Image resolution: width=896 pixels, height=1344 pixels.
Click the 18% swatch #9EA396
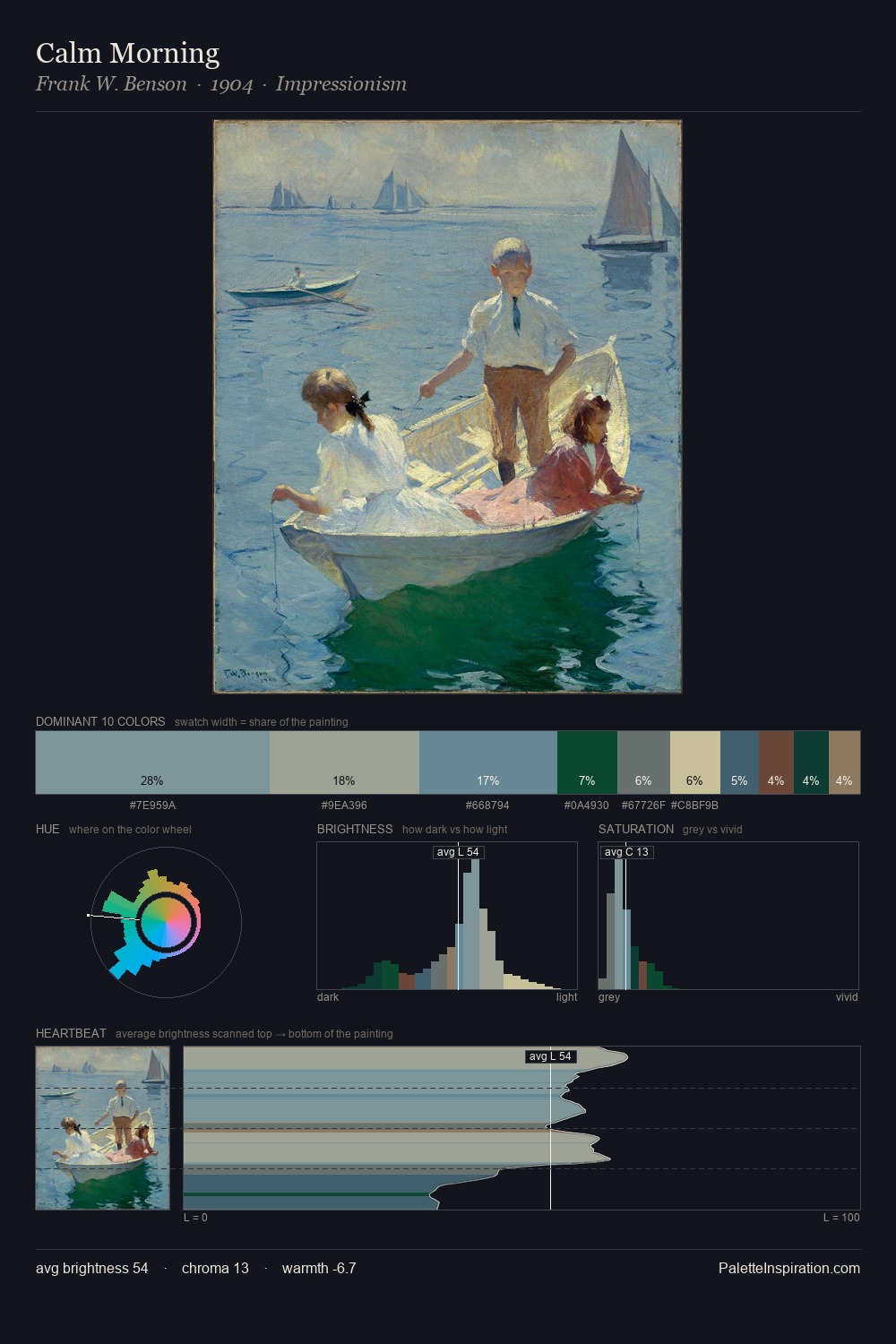click(x=344, y=762)
